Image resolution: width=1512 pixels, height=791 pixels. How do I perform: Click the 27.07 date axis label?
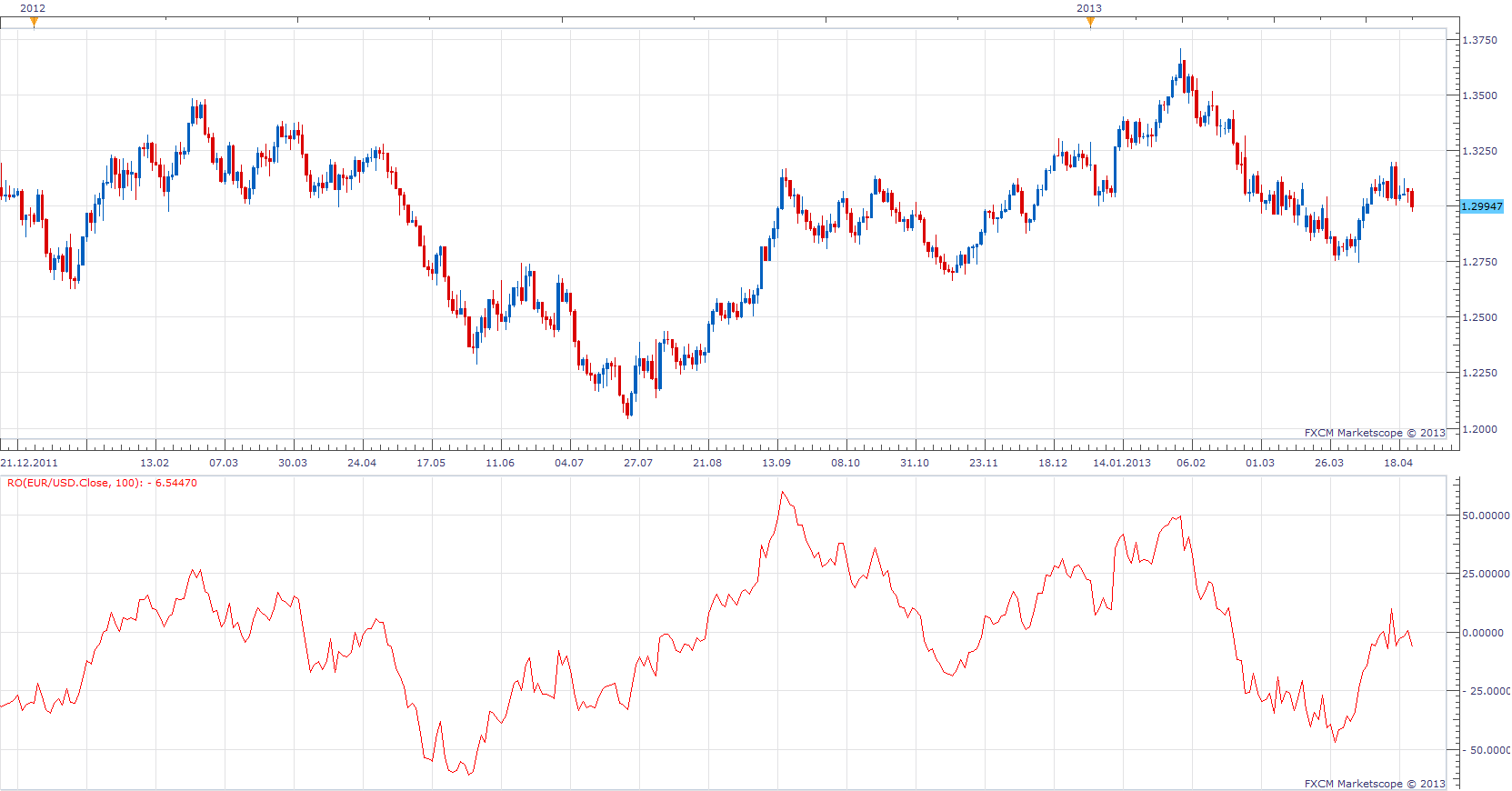point(638,463)
